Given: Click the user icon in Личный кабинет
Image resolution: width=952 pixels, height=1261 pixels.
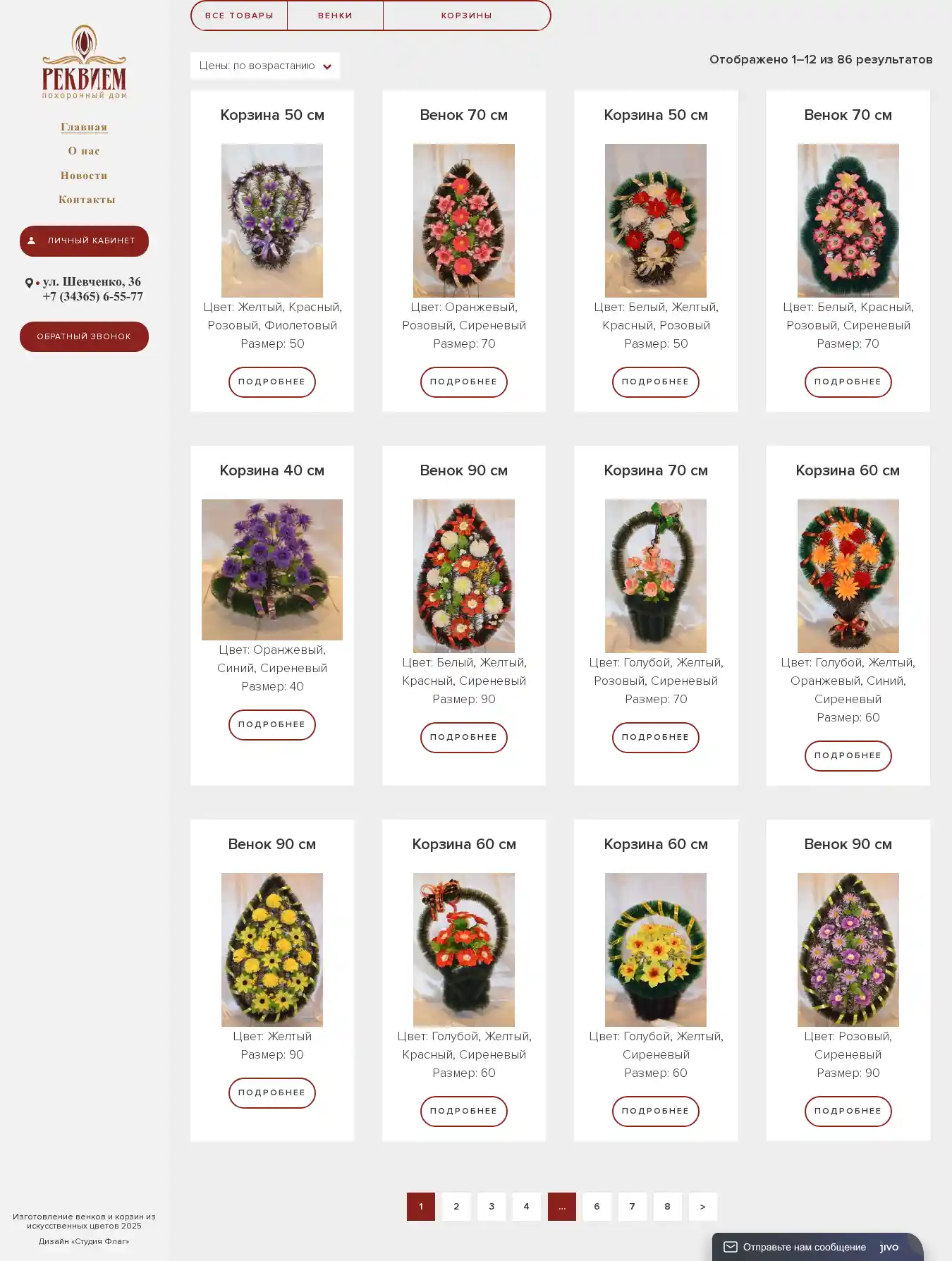Looking at the screenshot, I should [x=31, y=240].
